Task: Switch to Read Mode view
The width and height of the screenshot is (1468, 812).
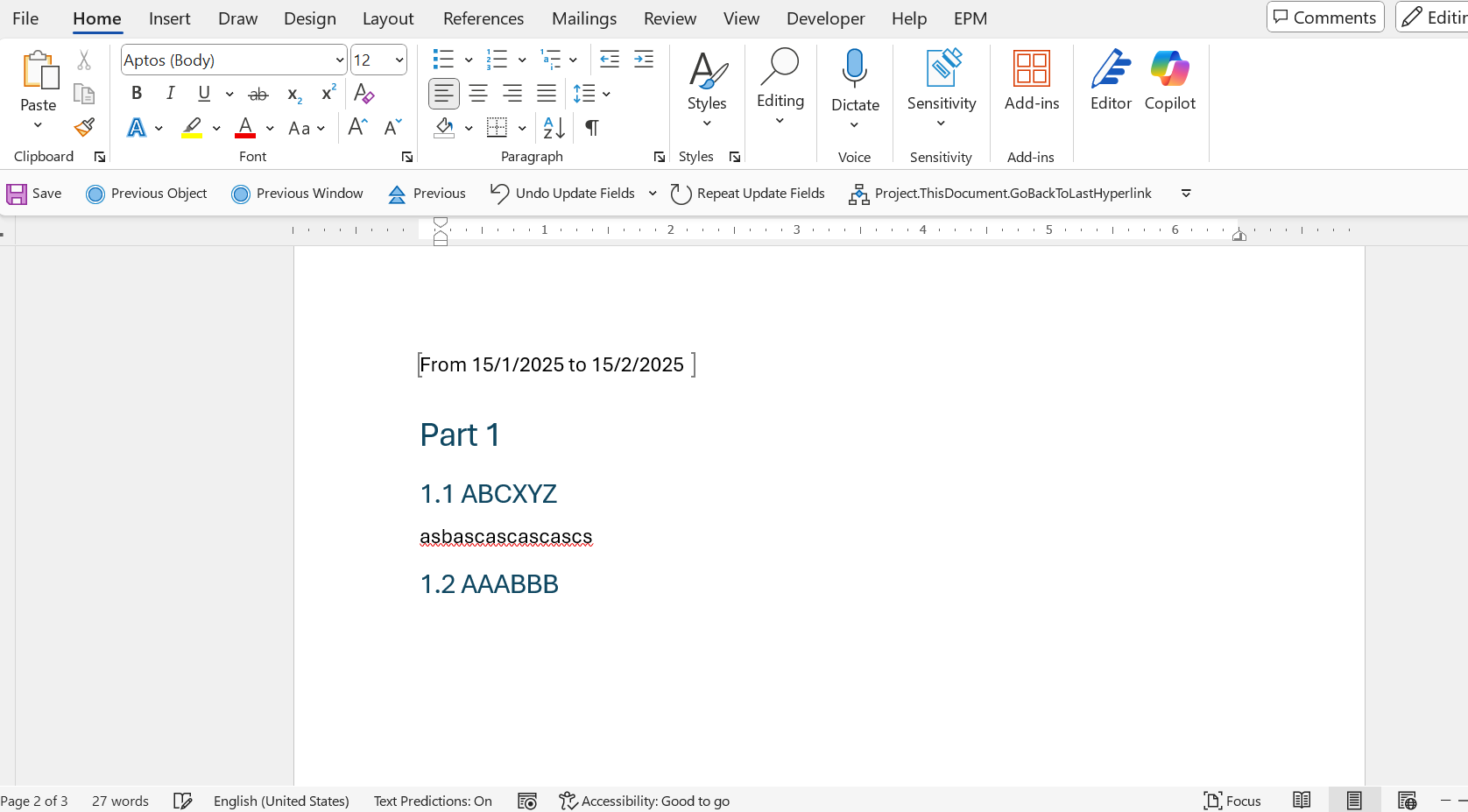Action: pyautogui.click(x=1302, y=801)
